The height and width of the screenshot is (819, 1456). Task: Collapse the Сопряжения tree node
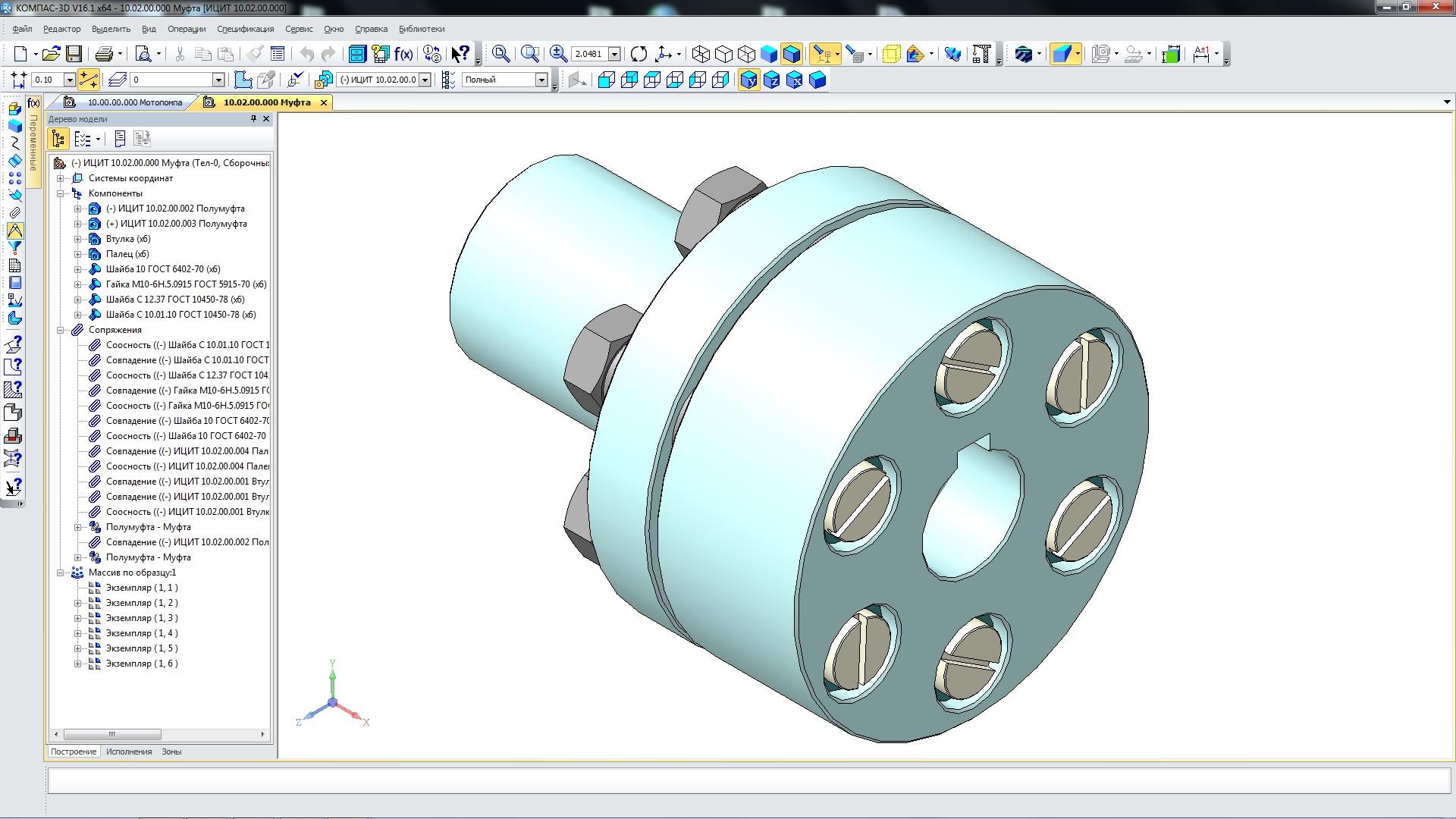[60, 330]
